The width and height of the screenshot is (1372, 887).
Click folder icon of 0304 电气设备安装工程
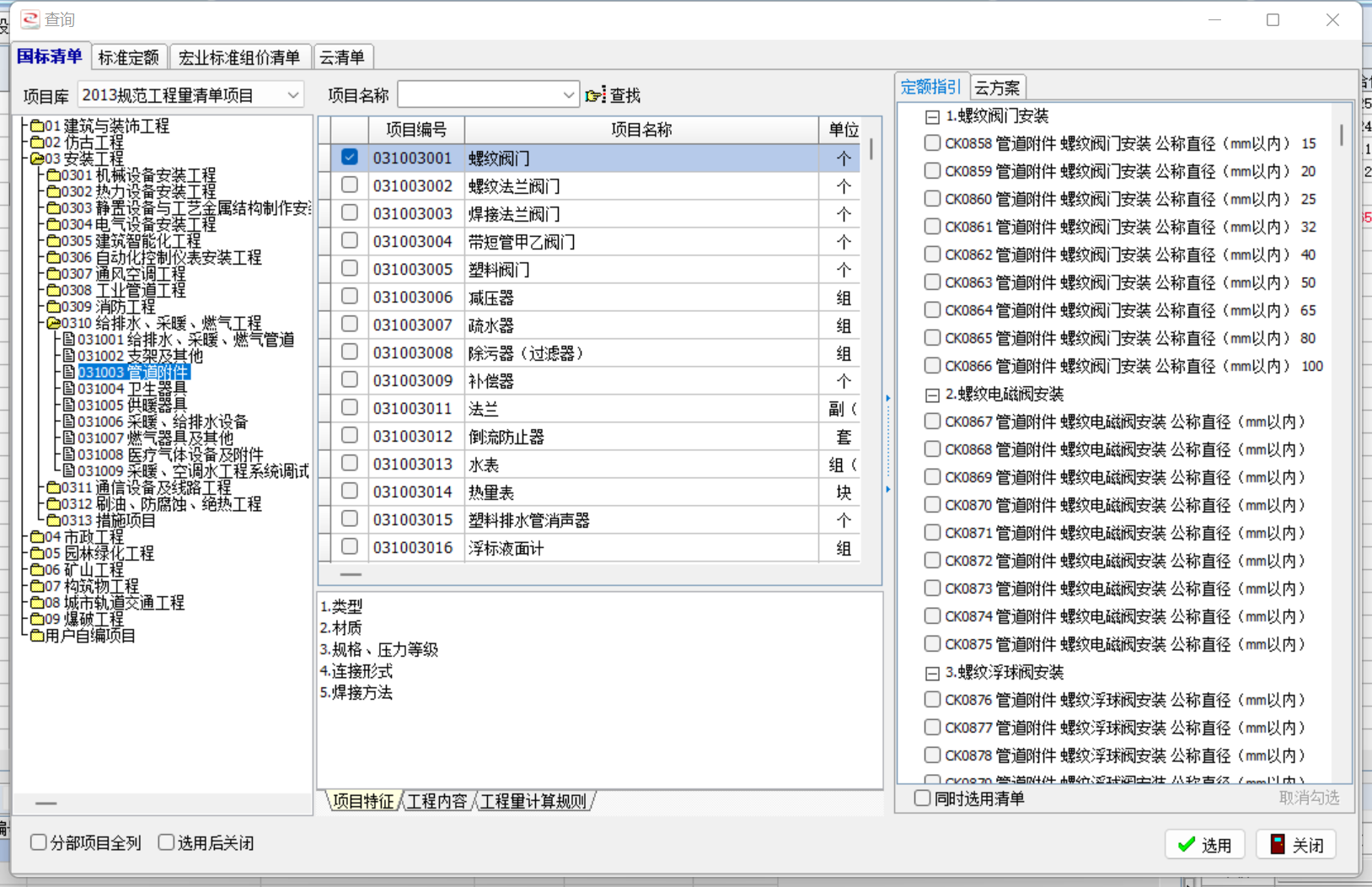[53, 224]
